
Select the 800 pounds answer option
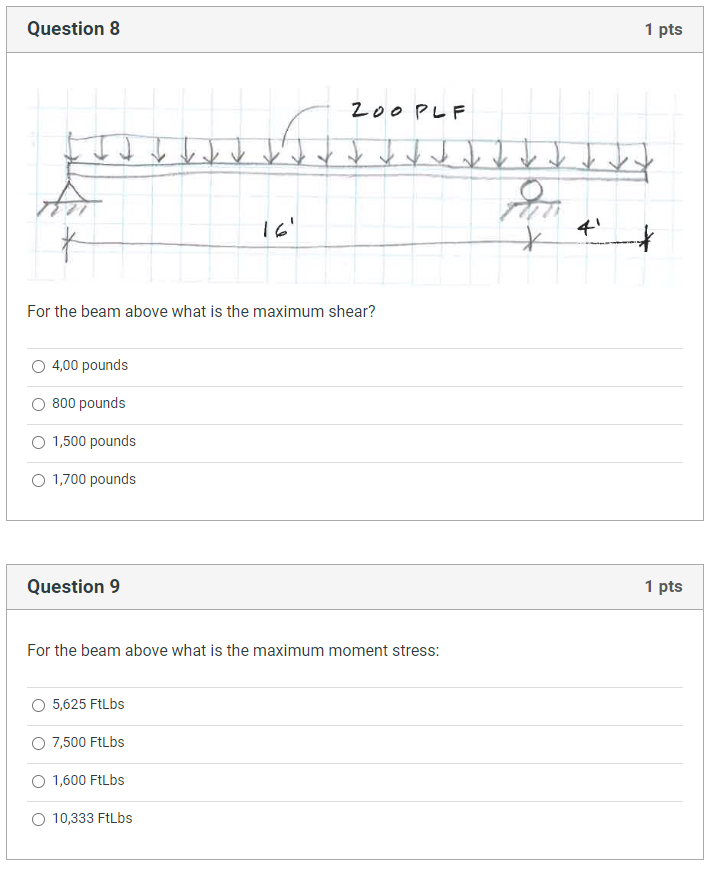tap(38, 403)
